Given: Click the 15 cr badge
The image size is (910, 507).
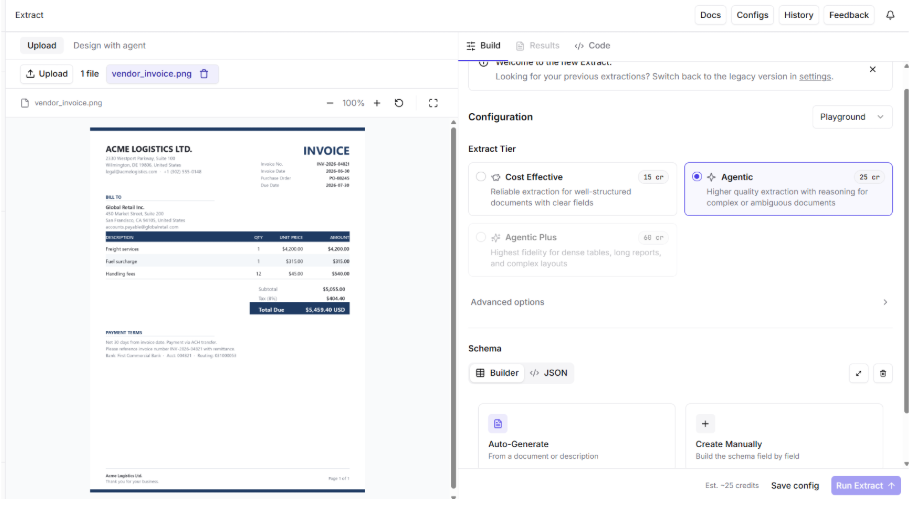Looking at the screenshot, I should (653, 177).
